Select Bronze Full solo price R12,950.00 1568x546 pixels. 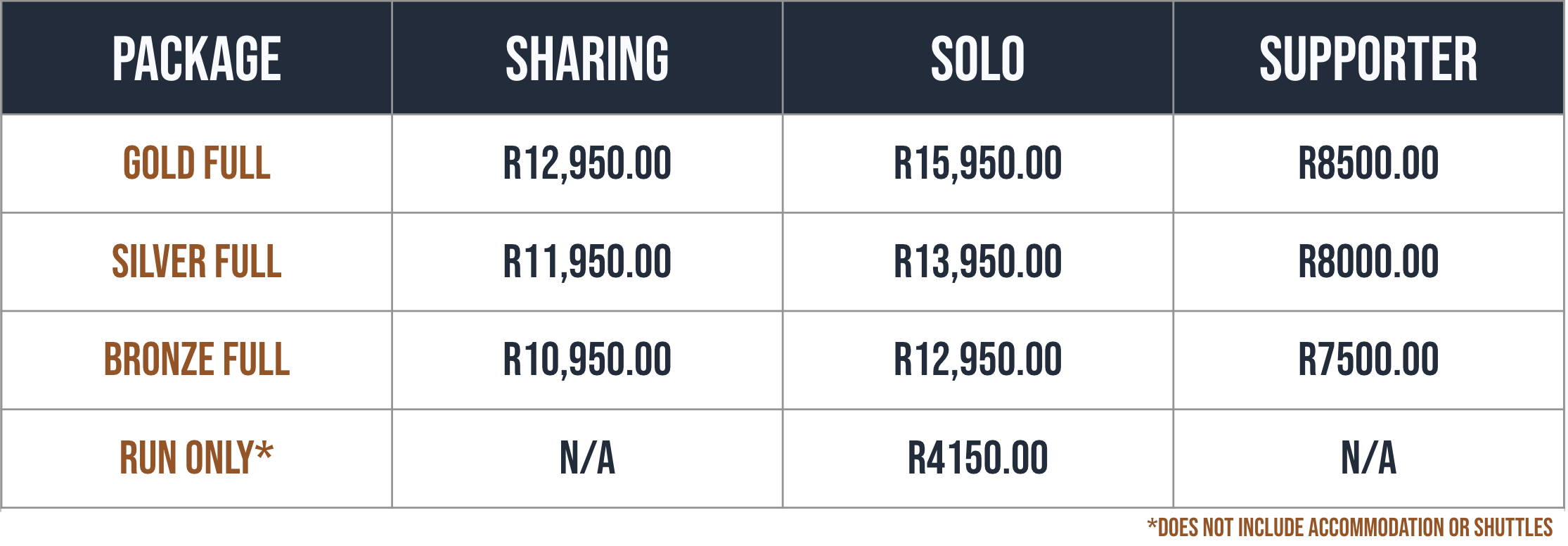pyautogui.click(x=977, y=360)
